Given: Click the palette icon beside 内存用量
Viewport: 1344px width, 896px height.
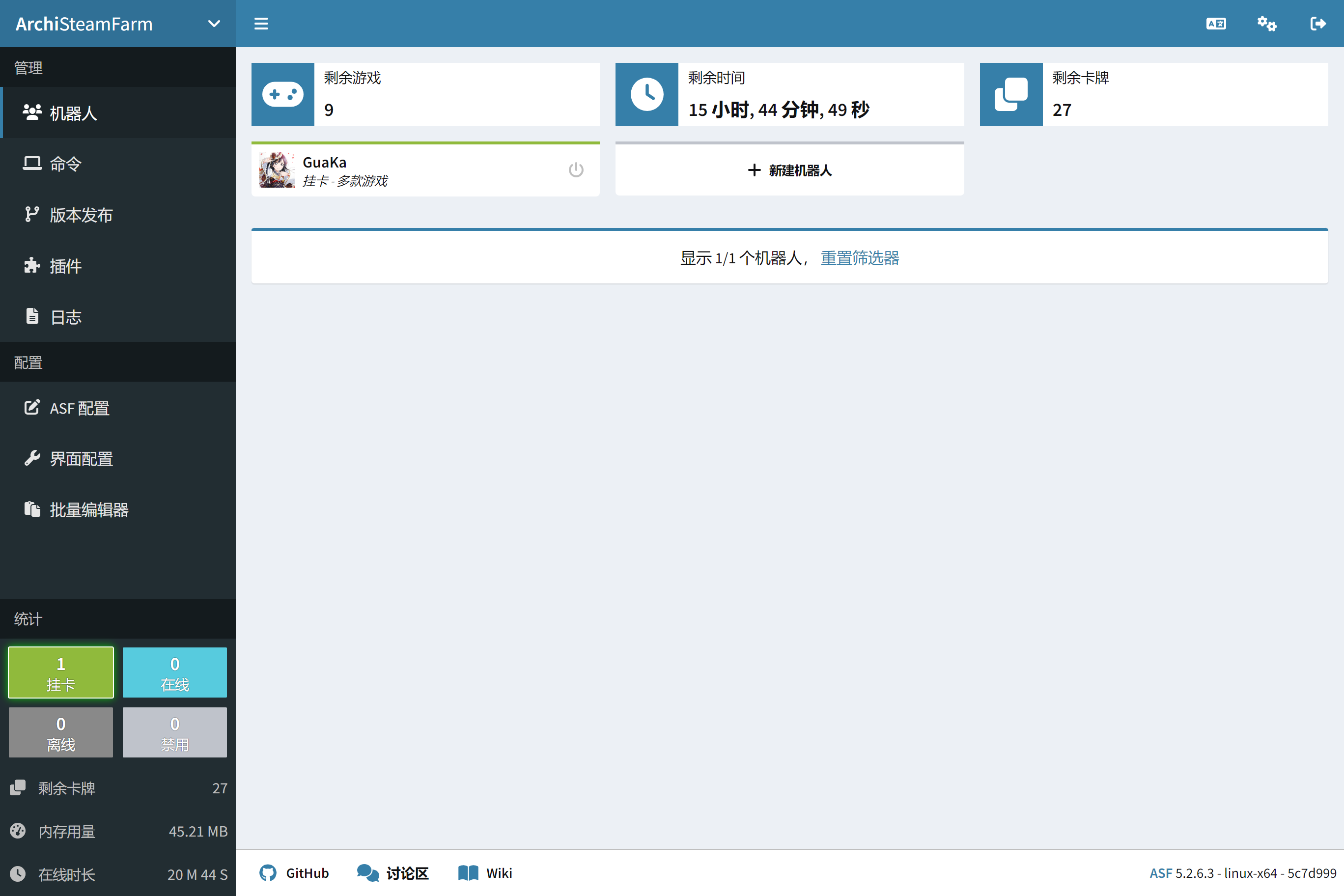Looking at the screenshot, I should pyautogui.click(x=18, y=831).
